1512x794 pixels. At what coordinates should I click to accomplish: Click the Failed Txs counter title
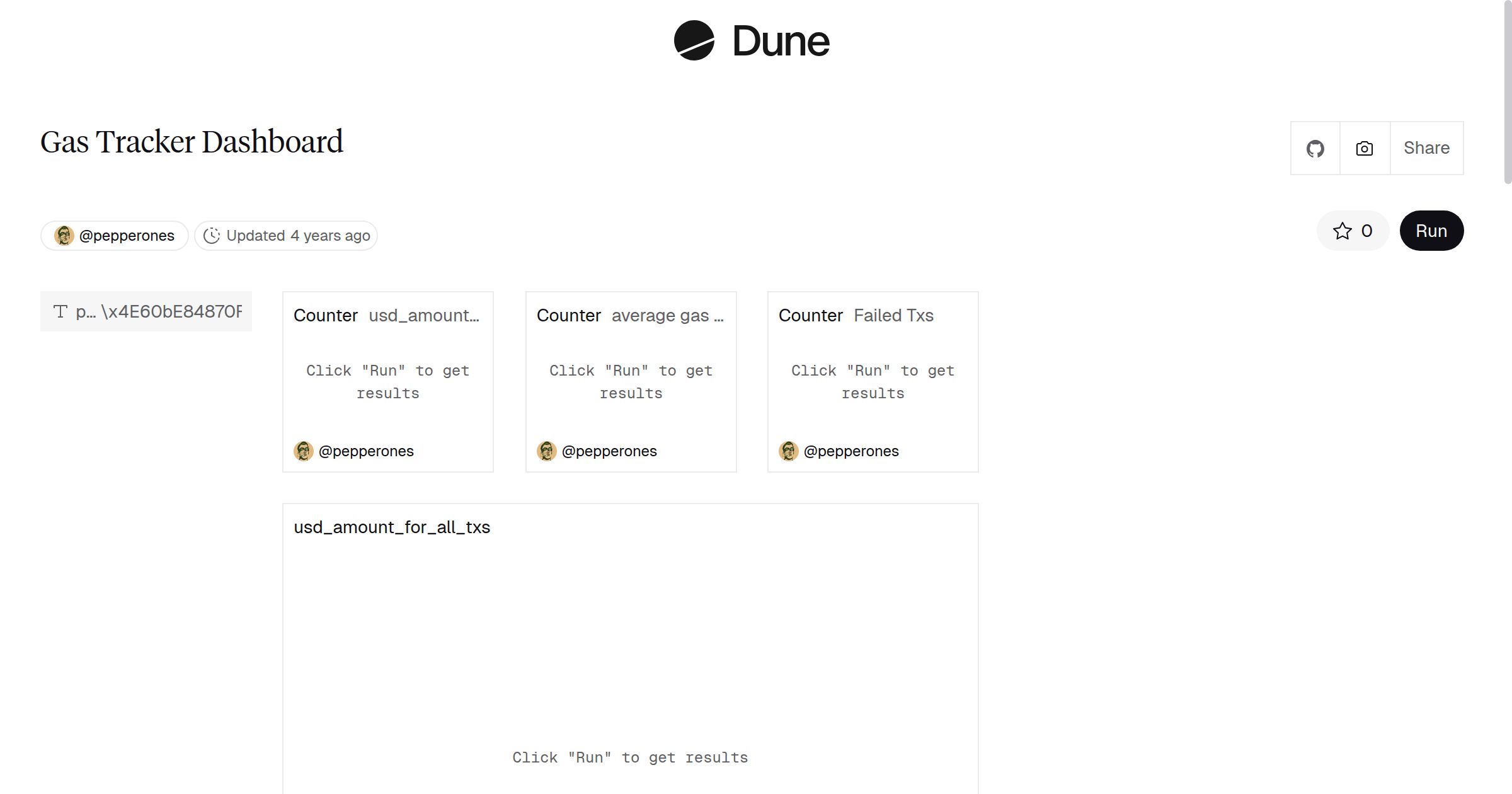[893, 315]
